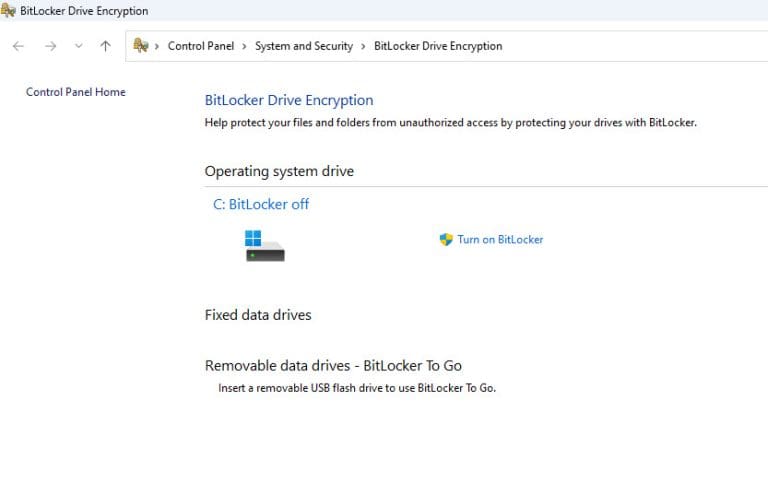The height and width of the screenshot is (495, 768).
Task: Open the recent locations dropdown chevron
Action: [x=78, y=46]
